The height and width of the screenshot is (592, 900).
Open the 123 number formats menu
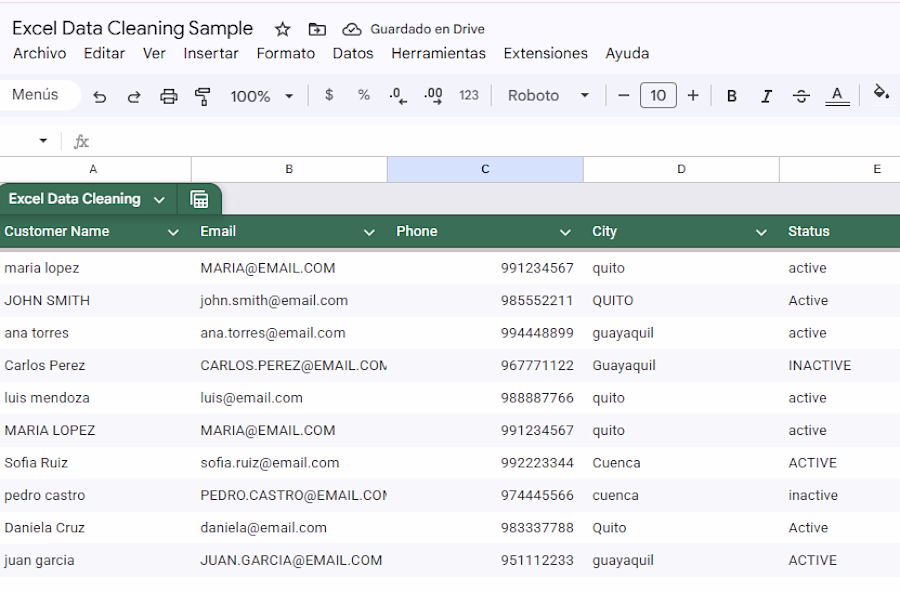[468, 95]
